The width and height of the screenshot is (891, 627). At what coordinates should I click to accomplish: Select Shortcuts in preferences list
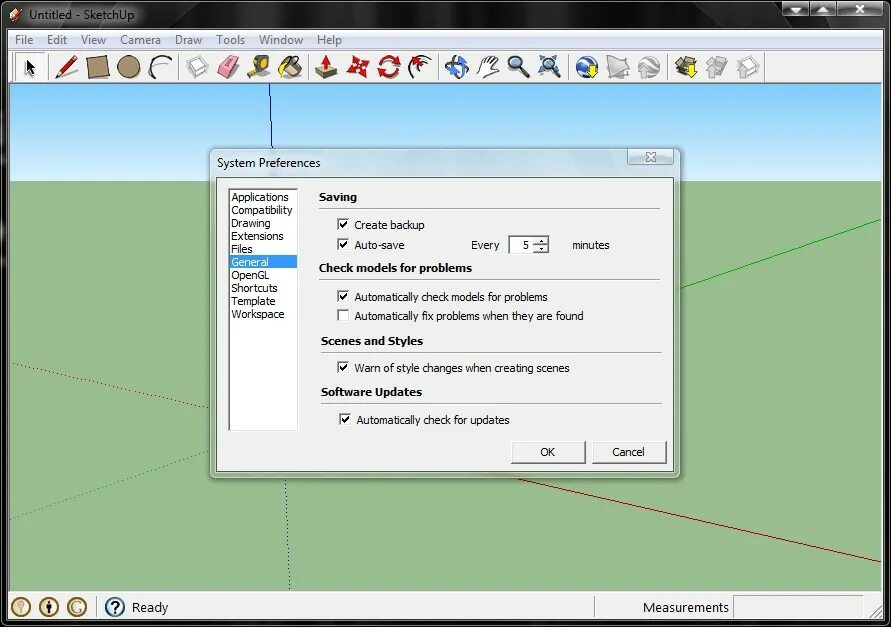[263, 288]
